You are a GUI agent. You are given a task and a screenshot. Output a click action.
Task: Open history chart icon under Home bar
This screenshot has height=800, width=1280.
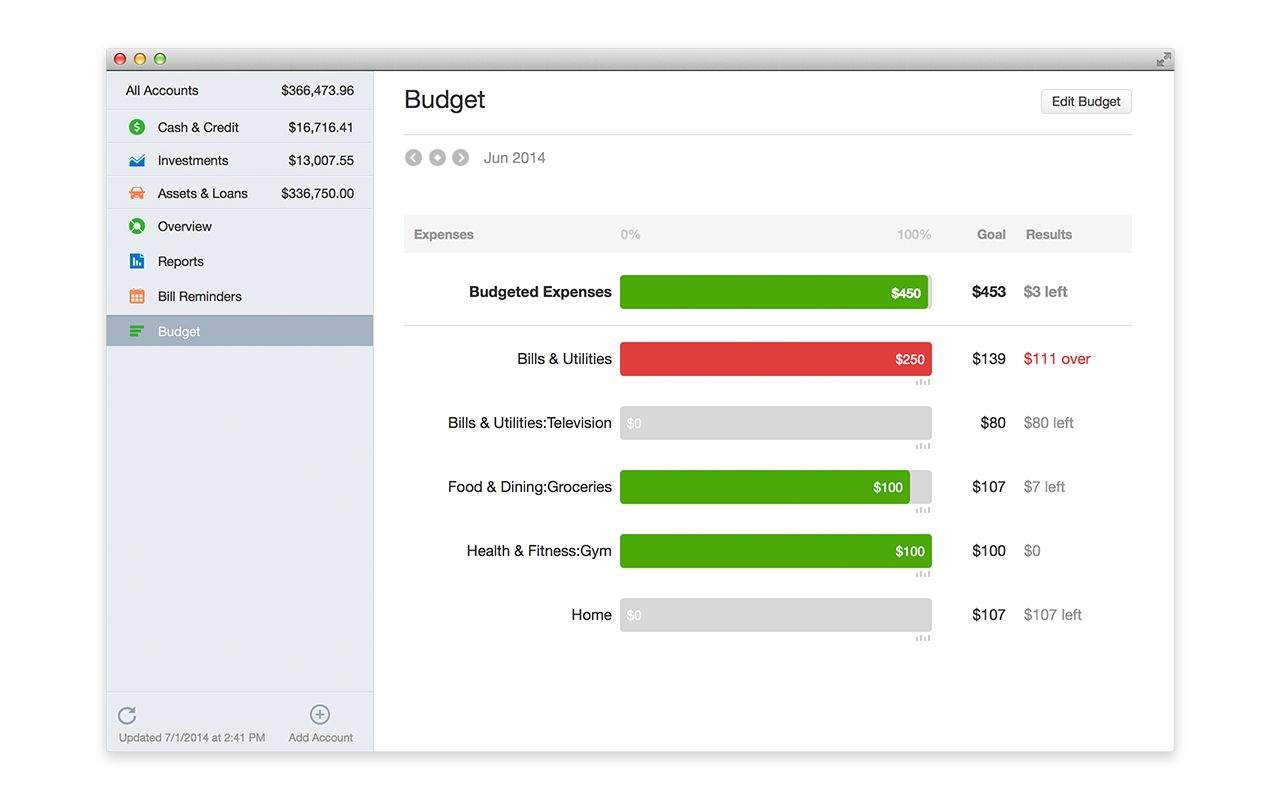click(x=923, y=638)
